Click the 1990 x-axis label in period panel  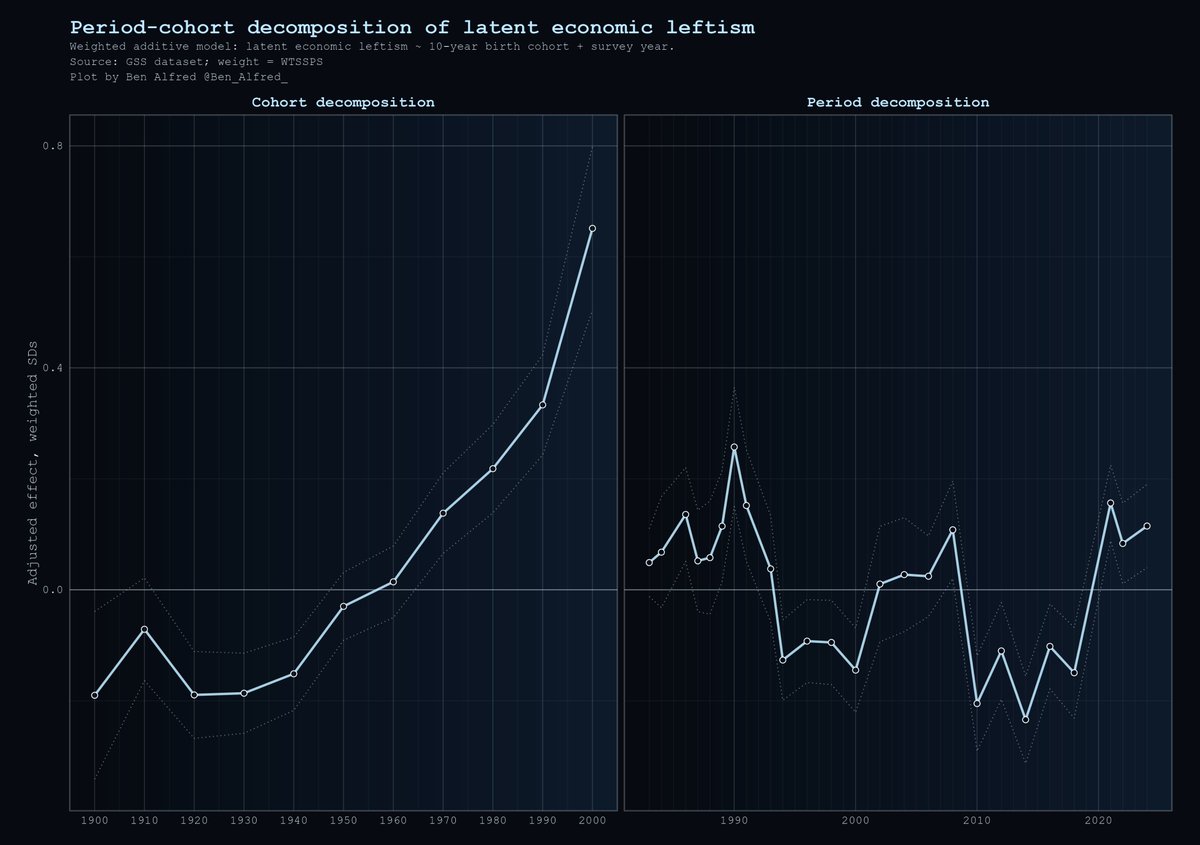click(734, 820)
